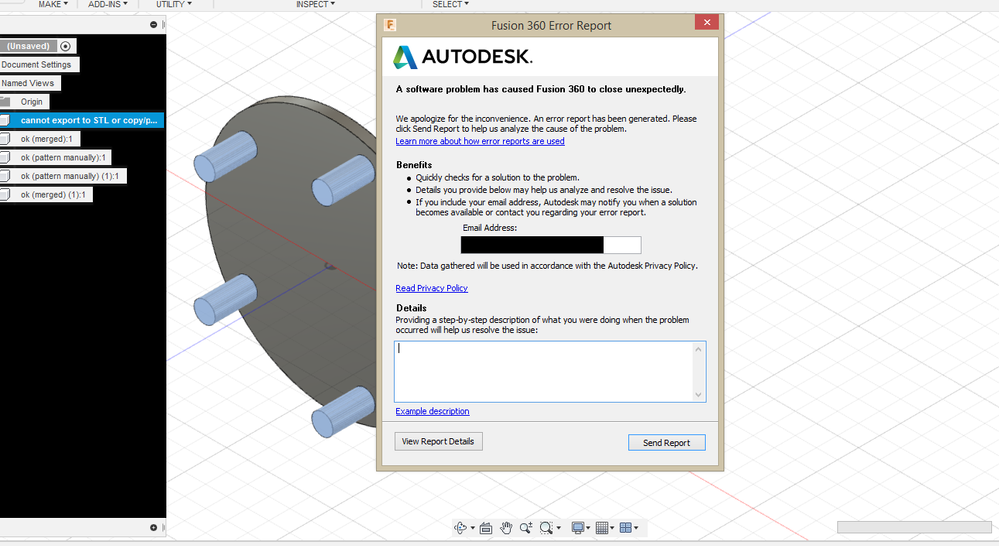
Task: Click the top-left blue cylinder peg in viewport
Action: coord(225,156)
